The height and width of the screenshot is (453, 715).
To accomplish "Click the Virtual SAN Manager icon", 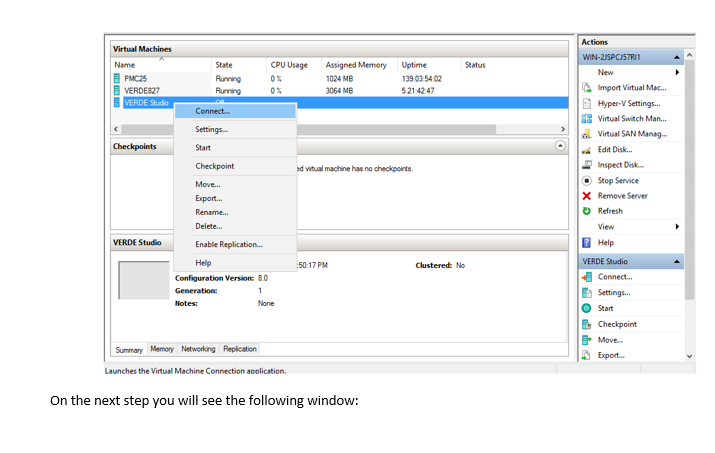I will [x=586, y=134].
